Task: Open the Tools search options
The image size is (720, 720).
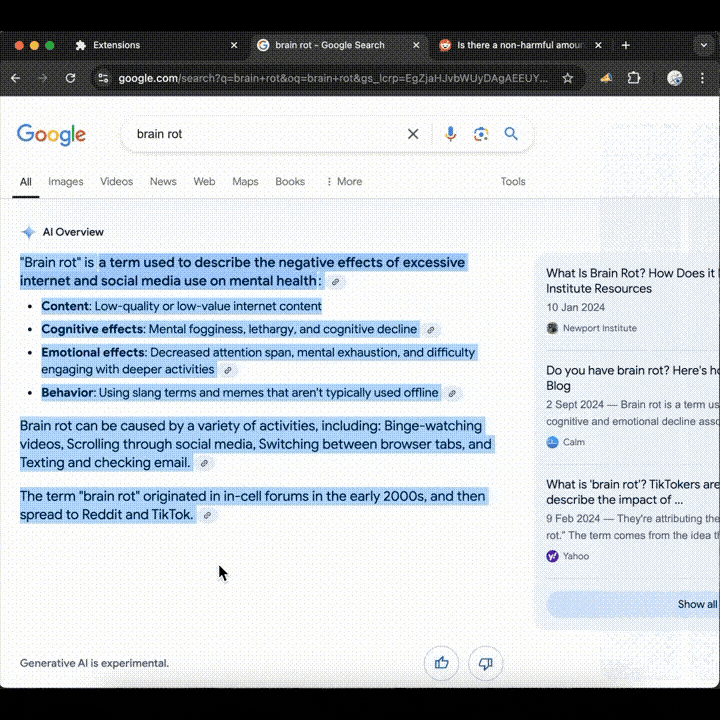Action: pos(513,182)
